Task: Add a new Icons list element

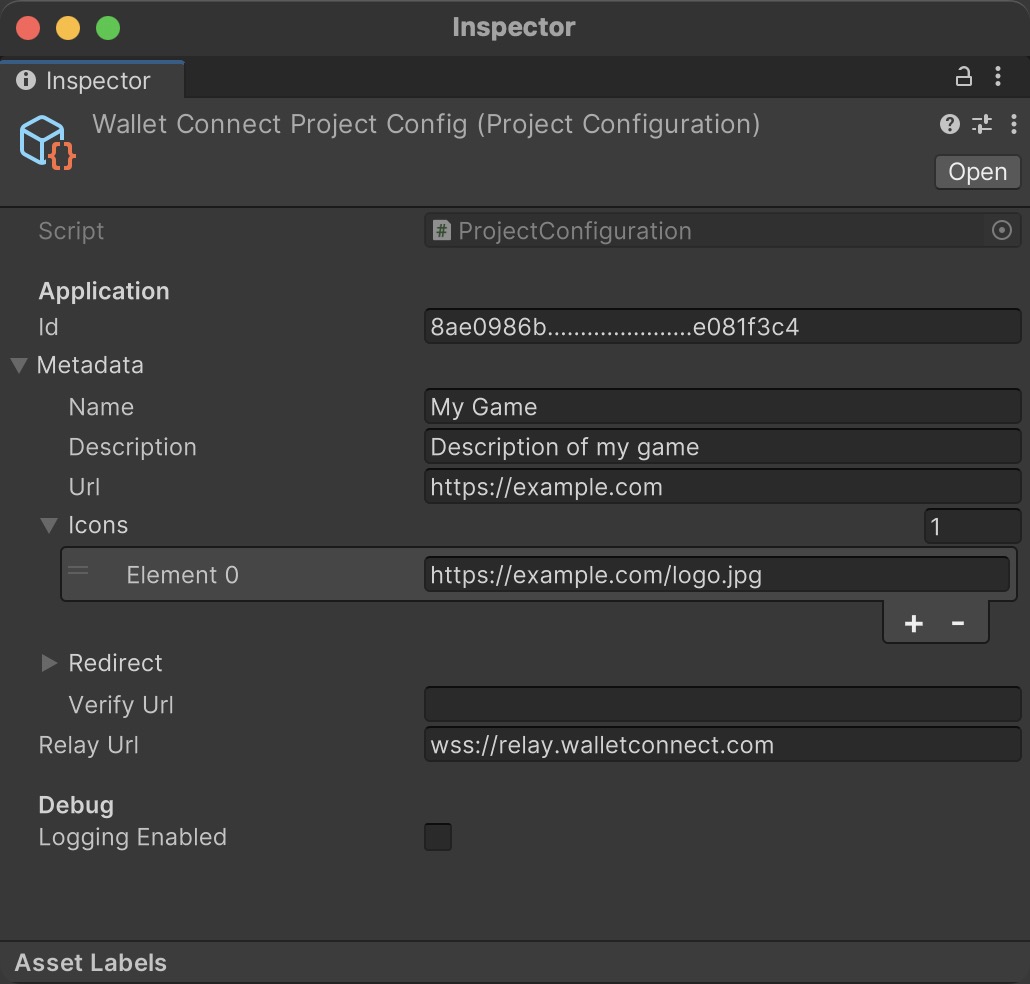Action: 913,624
